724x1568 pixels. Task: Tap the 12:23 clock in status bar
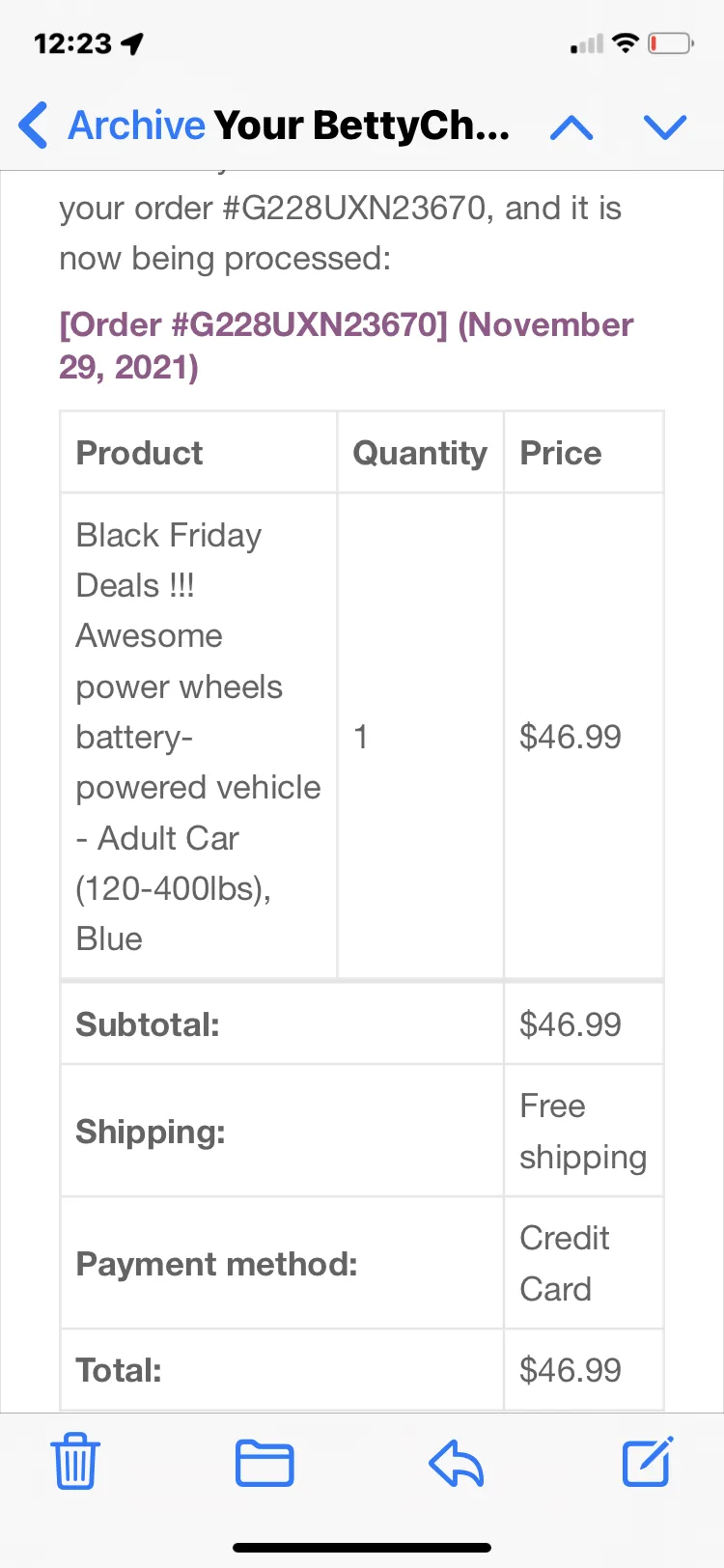pos(73,43)
